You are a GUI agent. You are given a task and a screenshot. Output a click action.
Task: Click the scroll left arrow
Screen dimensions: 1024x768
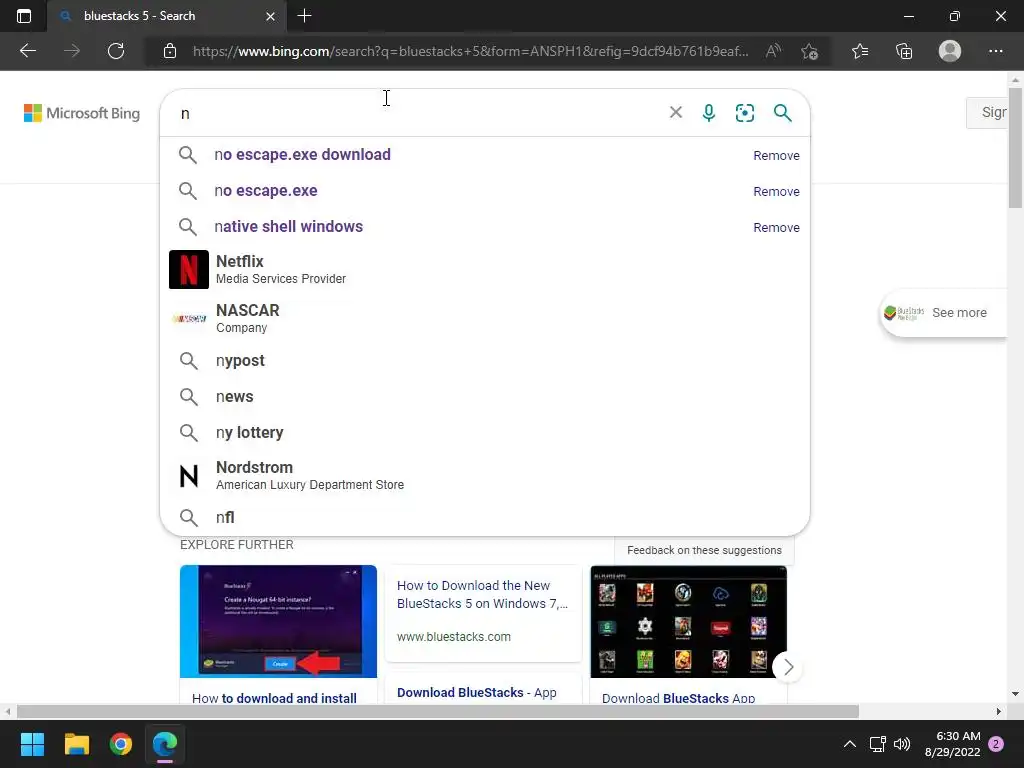coord(7,711)
